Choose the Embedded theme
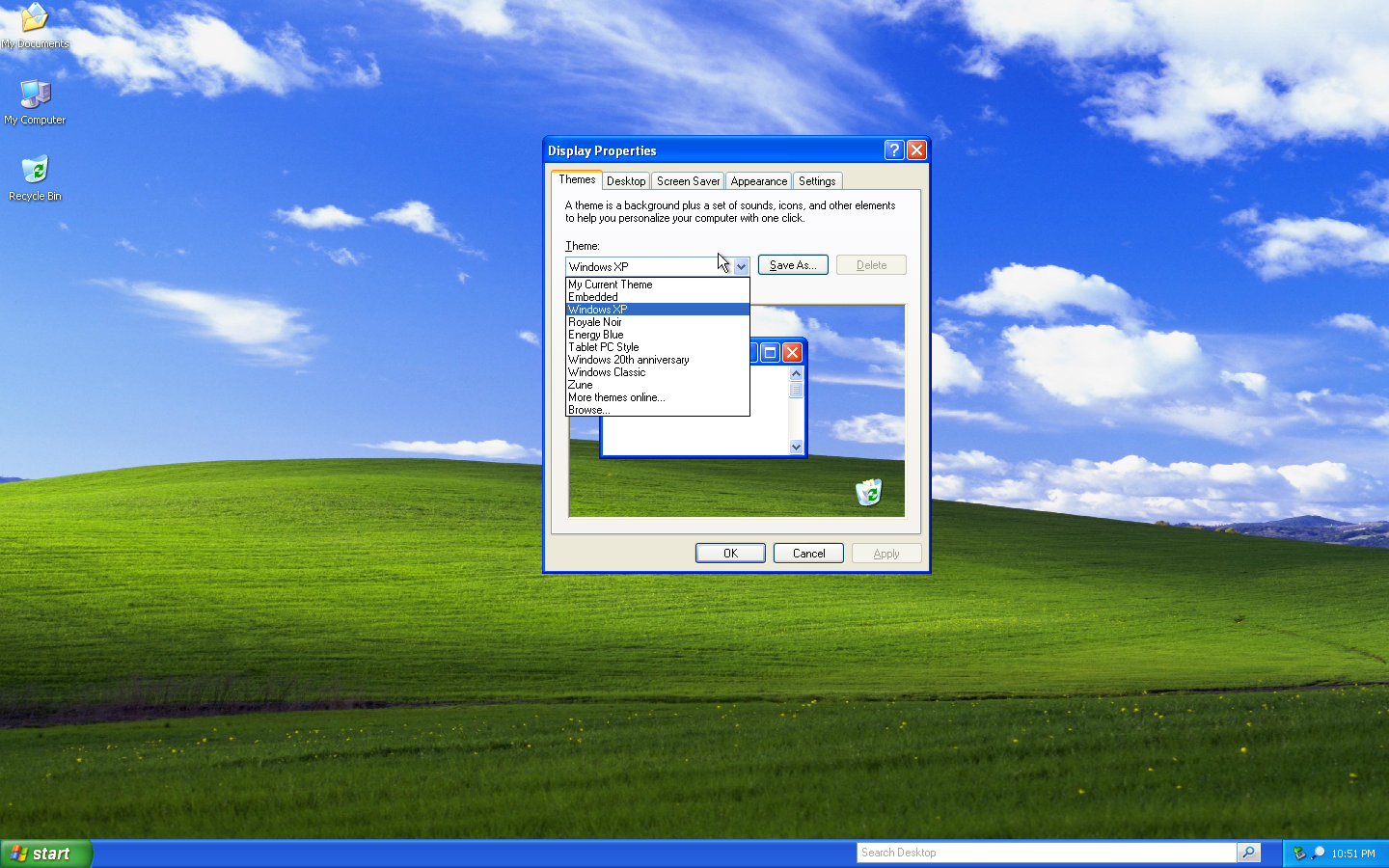 [657, 297]
